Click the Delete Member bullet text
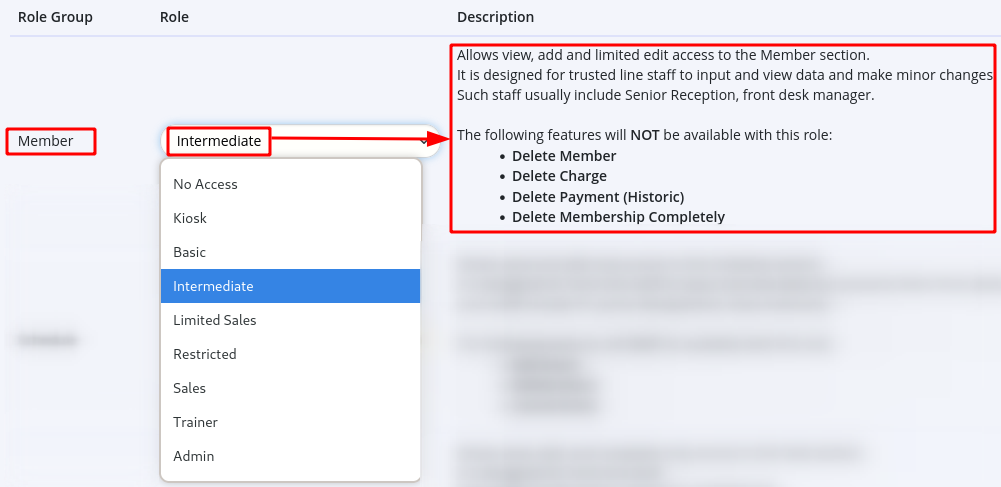The image size is (1001, 487). (564, 156)
